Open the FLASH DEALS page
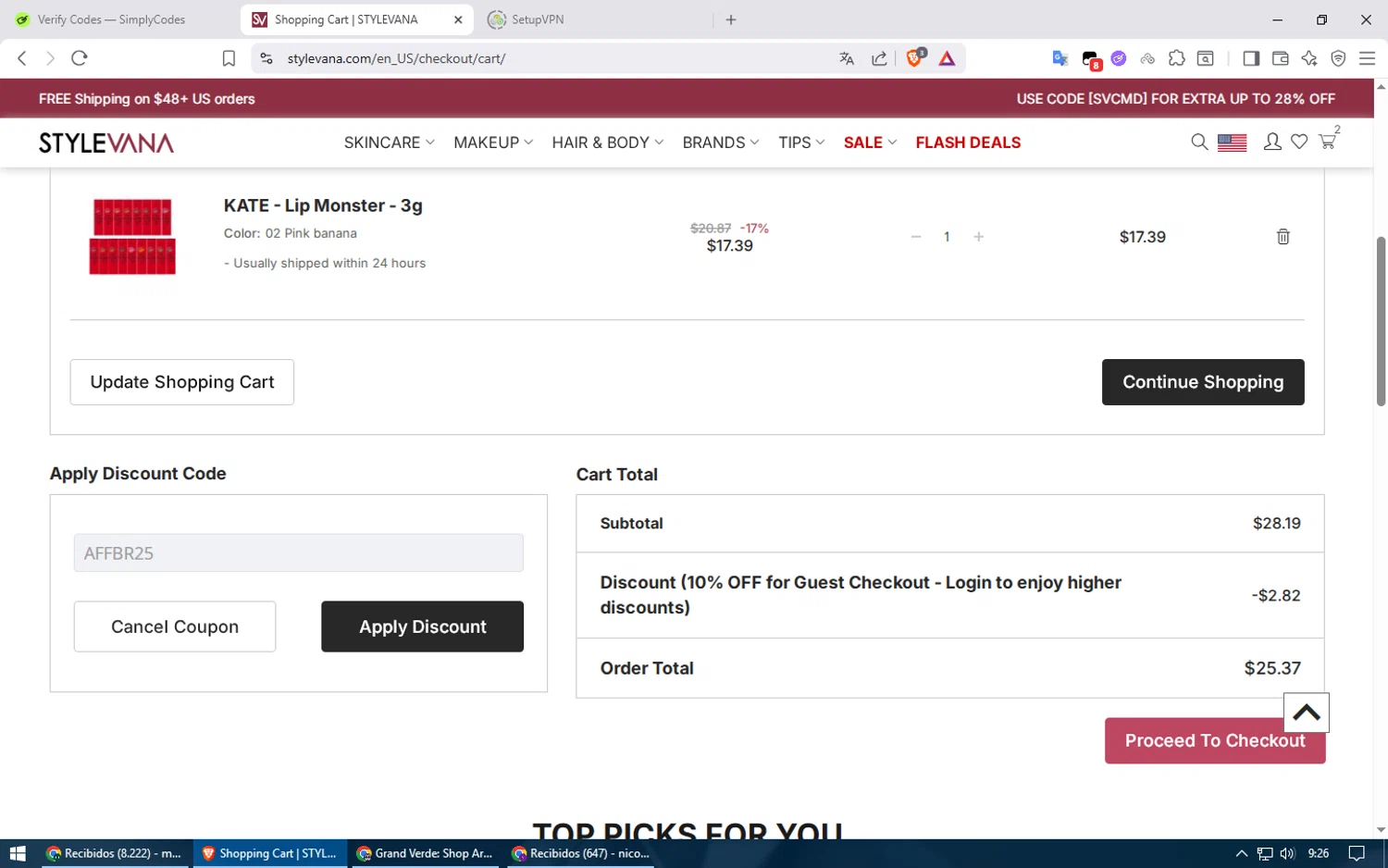Screen dimensions: 1388x868 point(968,143)
